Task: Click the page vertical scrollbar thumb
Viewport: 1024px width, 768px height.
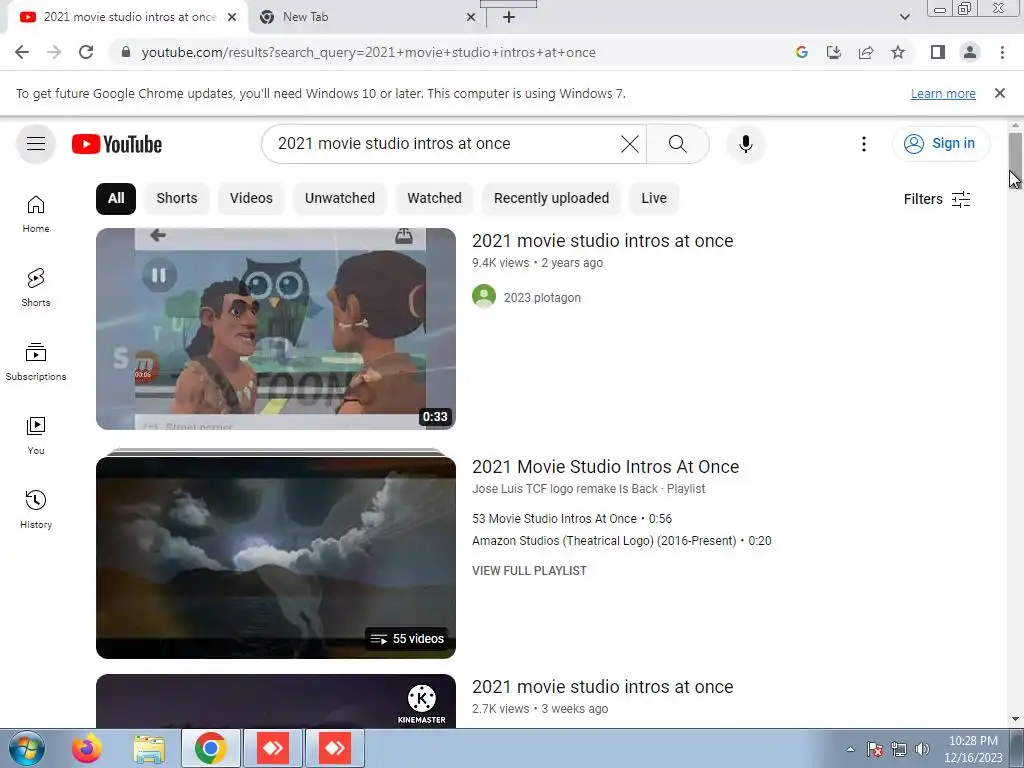Action: tap(1015, 161)
